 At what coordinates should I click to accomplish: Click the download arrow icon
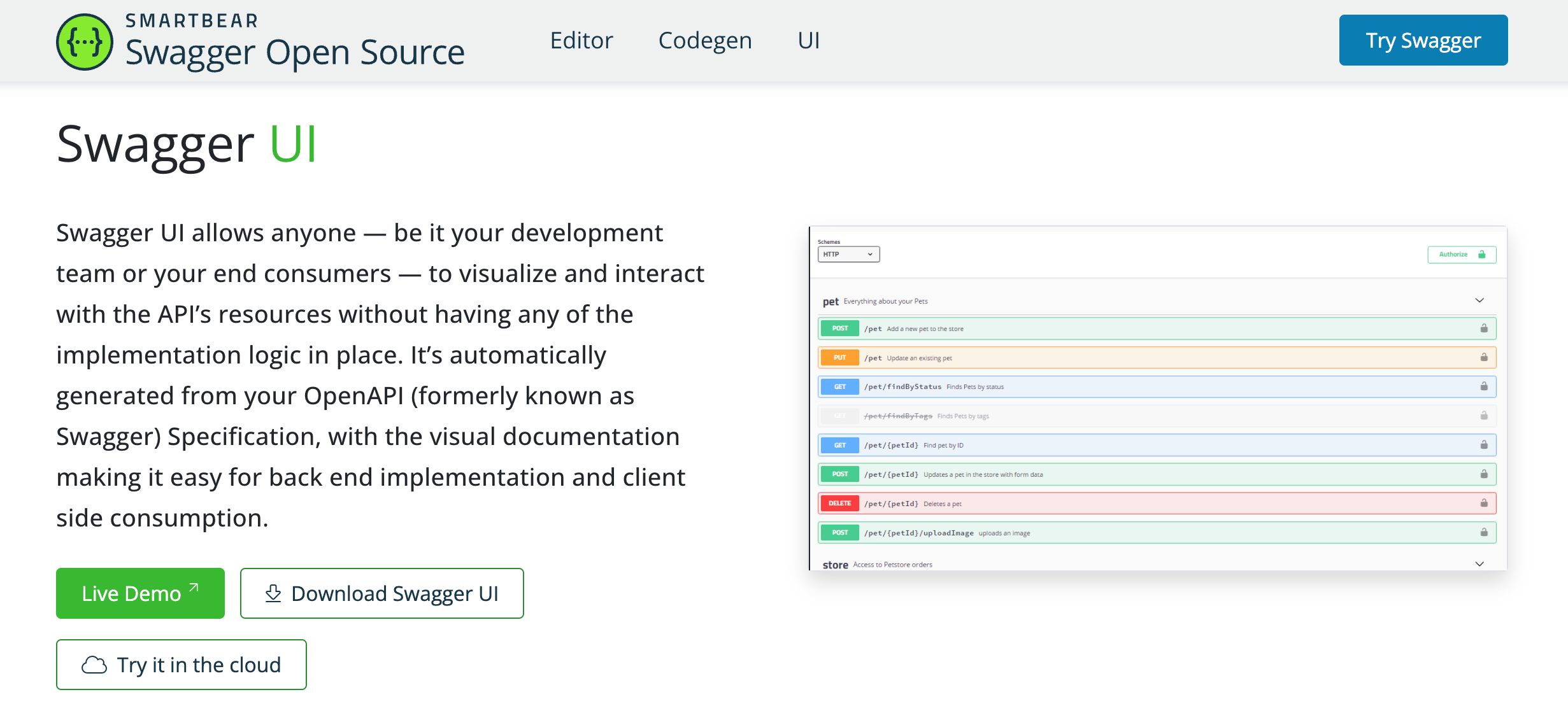click(x=273, y=593)
